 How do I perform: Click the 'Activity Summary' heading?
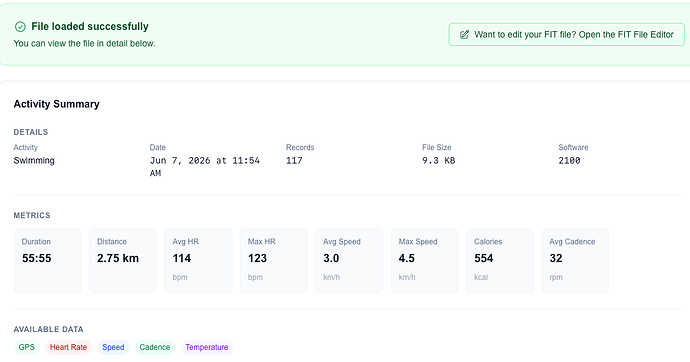point(56,104)
